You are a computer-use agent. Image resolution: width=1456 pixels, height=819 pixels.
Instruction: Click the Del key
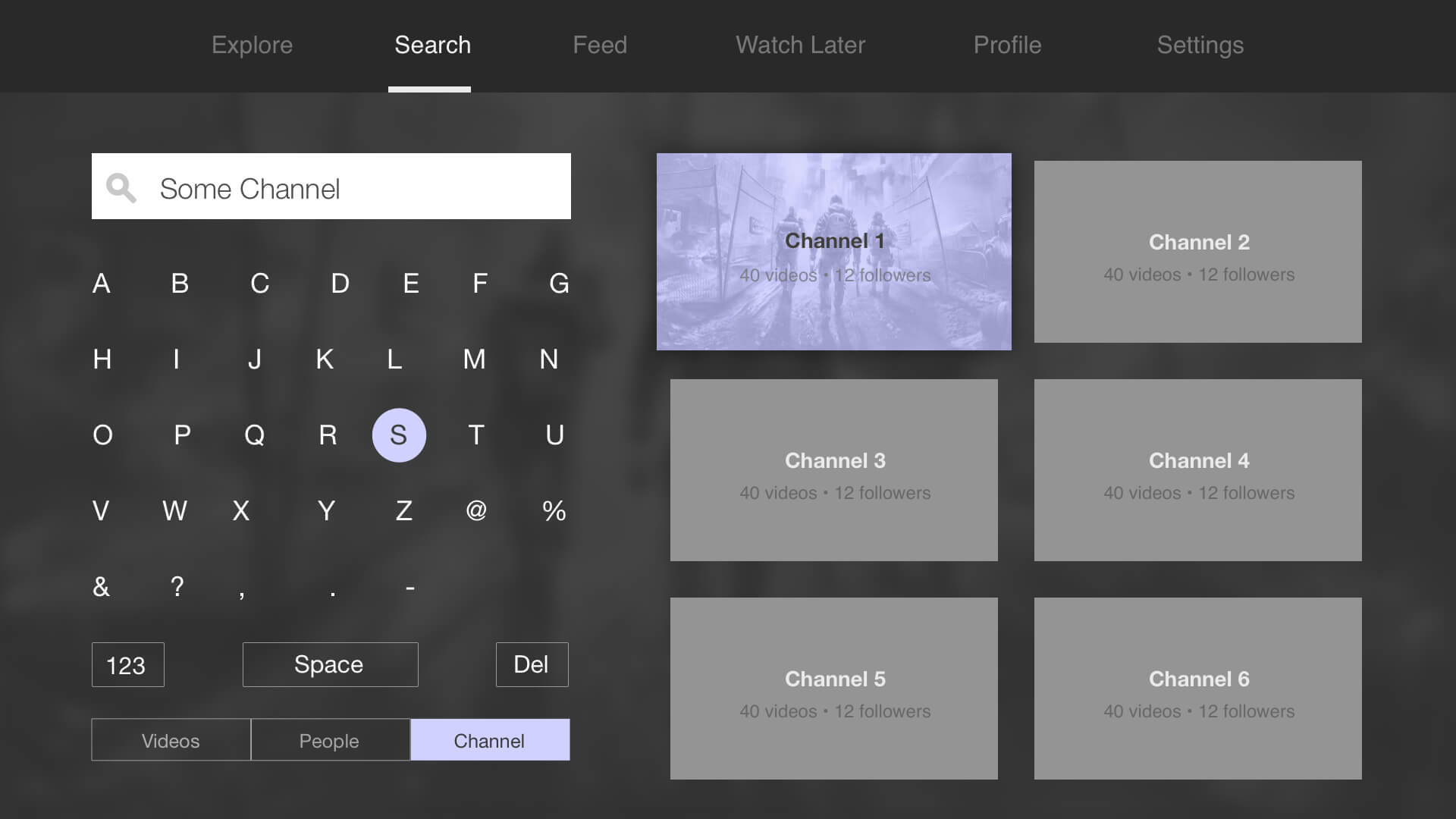(x=532, y=665)
